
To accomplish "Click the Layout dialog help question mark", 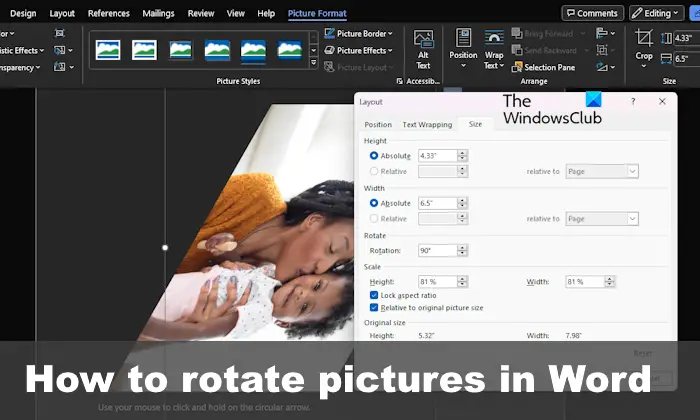I will point(633,101).
